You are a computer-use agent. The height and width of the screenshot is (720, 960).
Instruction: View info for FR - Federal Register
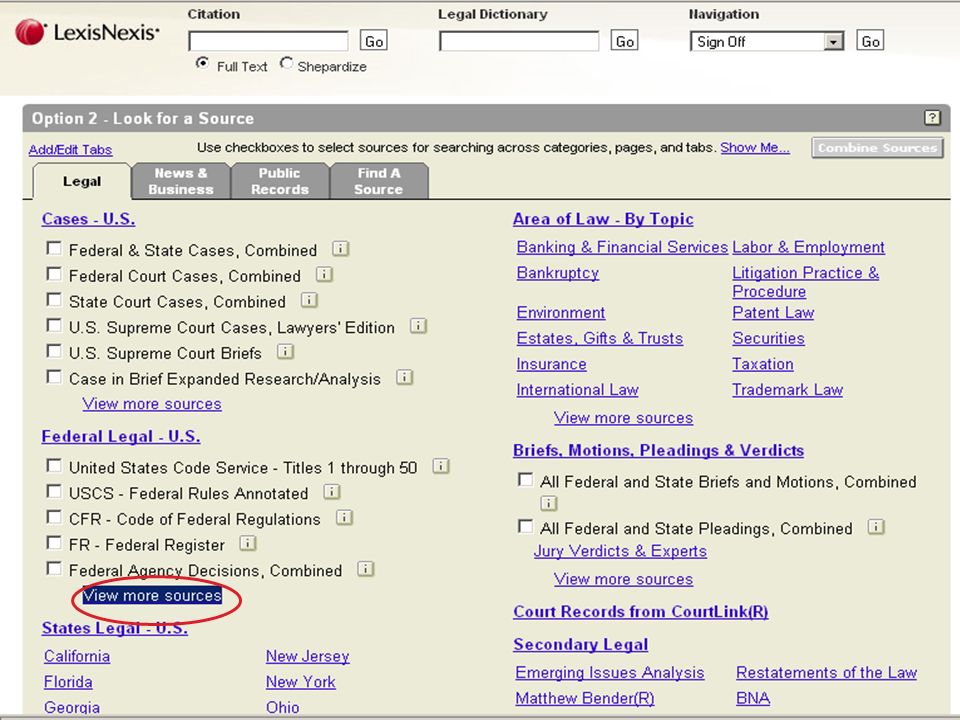[248, 543]
